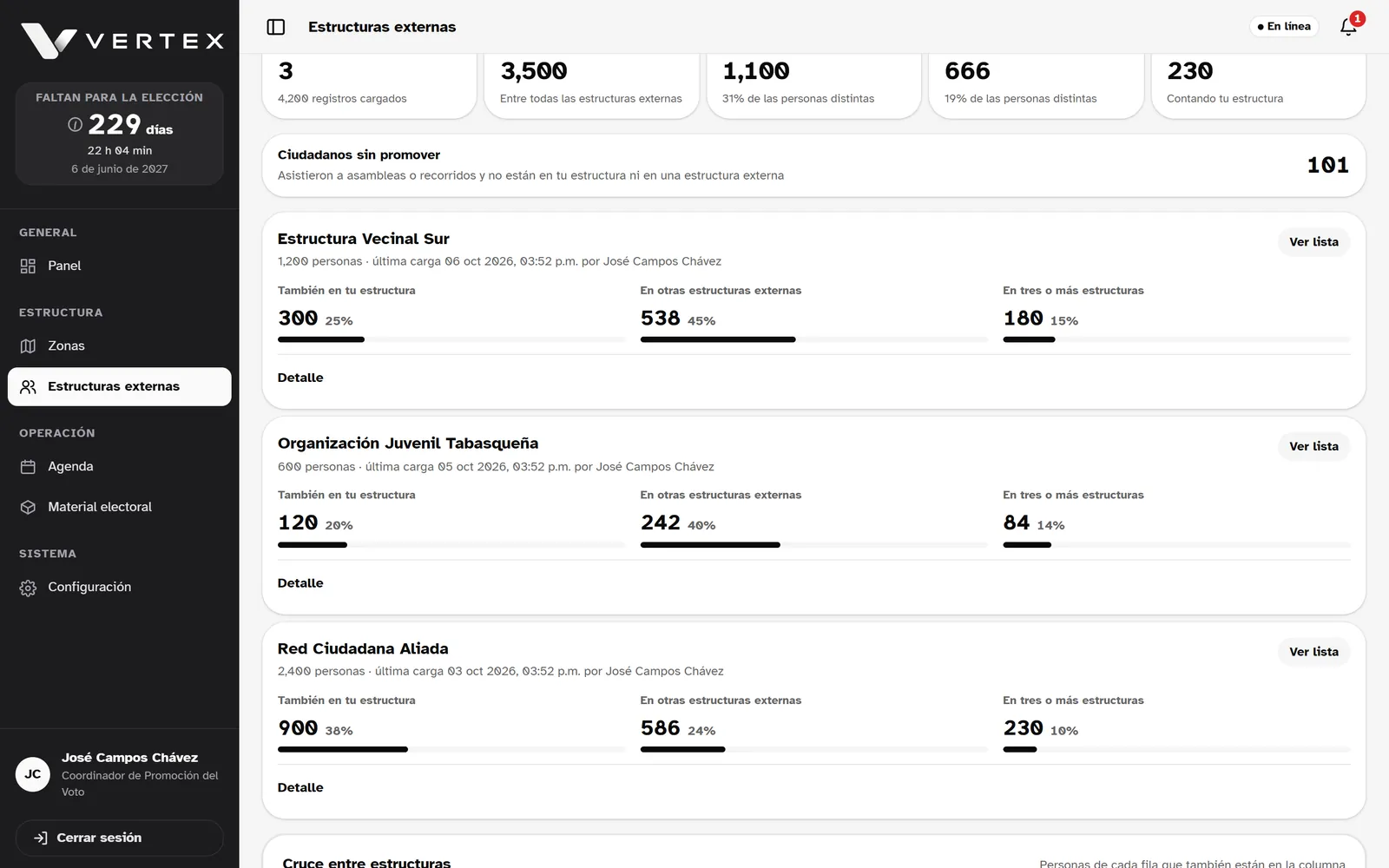The width and height of the screenshot is (1389, 868).
Task: Click Ver lista for Estructura Vecinal Sur
Action: coord(1313,242)
